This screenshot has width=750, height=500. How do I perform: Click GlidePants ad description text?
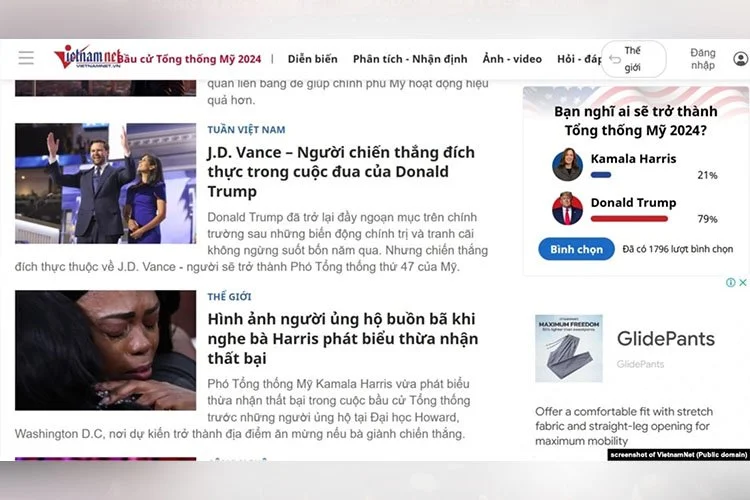(x=624, y=426)
